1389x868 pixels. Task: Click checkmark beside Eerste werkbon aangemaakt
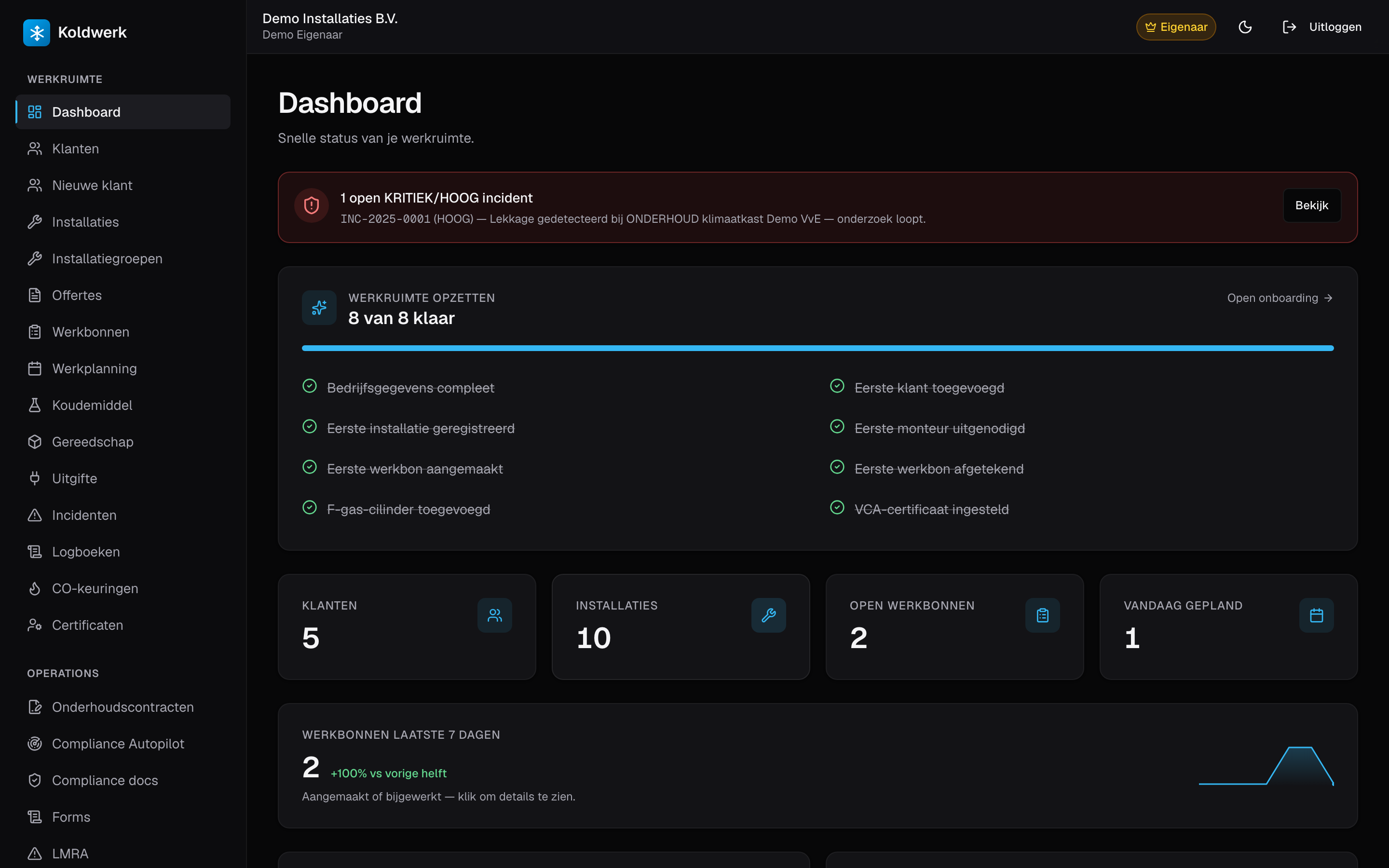click(x=310, y=467)
